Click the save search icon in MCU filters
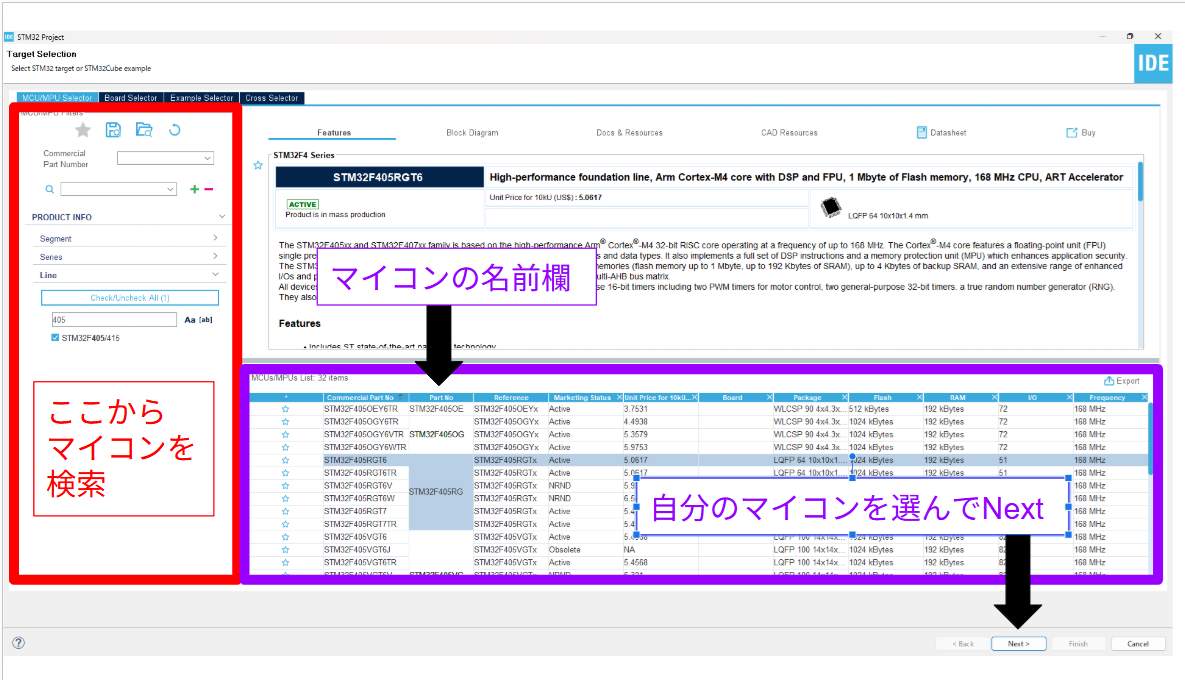Image resolution: width=1185 pixels, height=680 pixels. click(x=113, y=130)
